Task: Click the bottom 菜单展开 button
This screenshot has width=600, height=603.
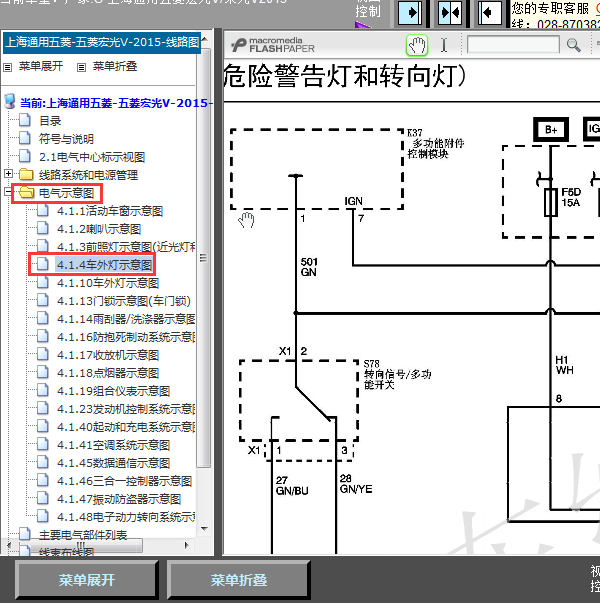Action: (x=87, y=580)
